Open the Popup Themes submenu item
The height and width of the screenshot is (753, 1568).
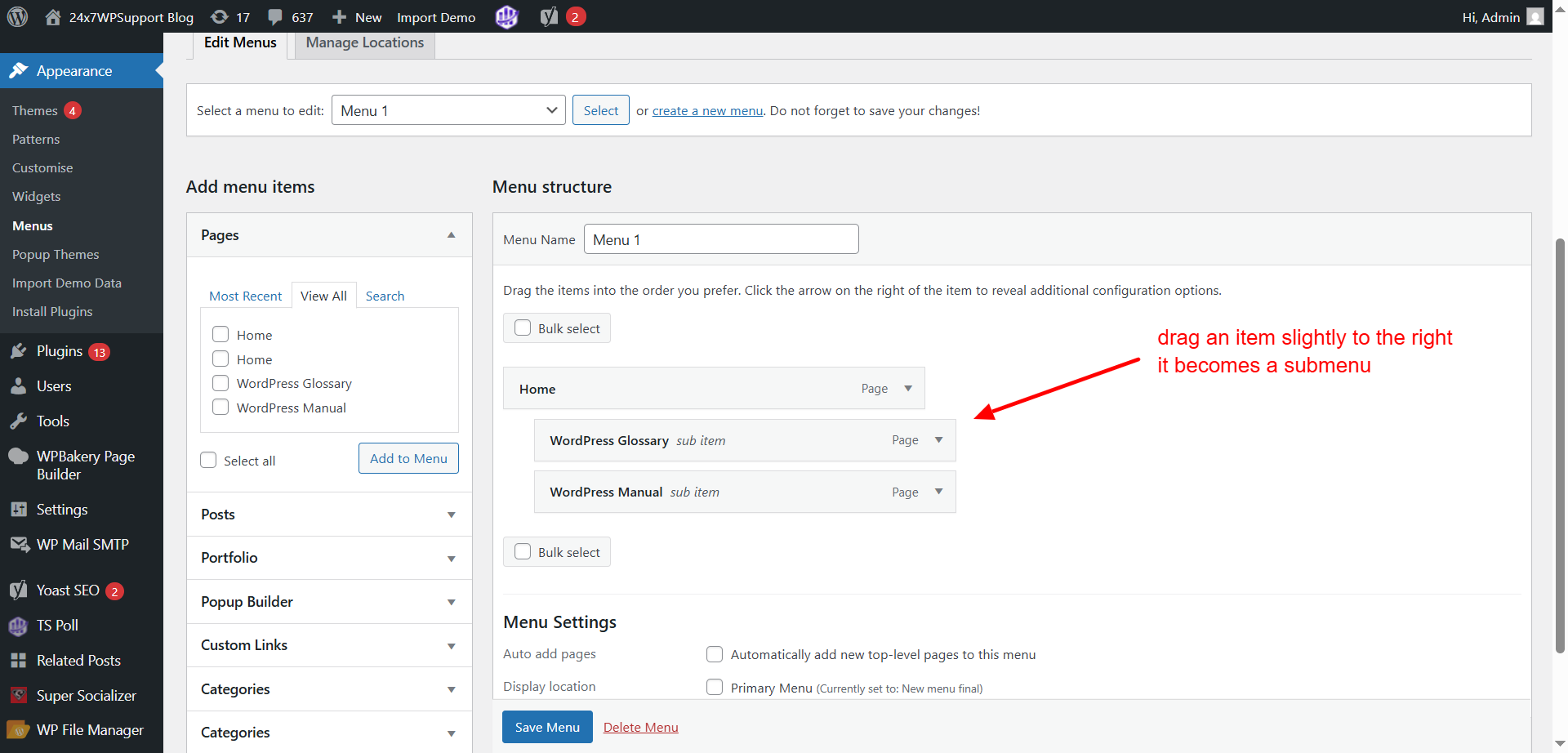(x=56, y=255)
